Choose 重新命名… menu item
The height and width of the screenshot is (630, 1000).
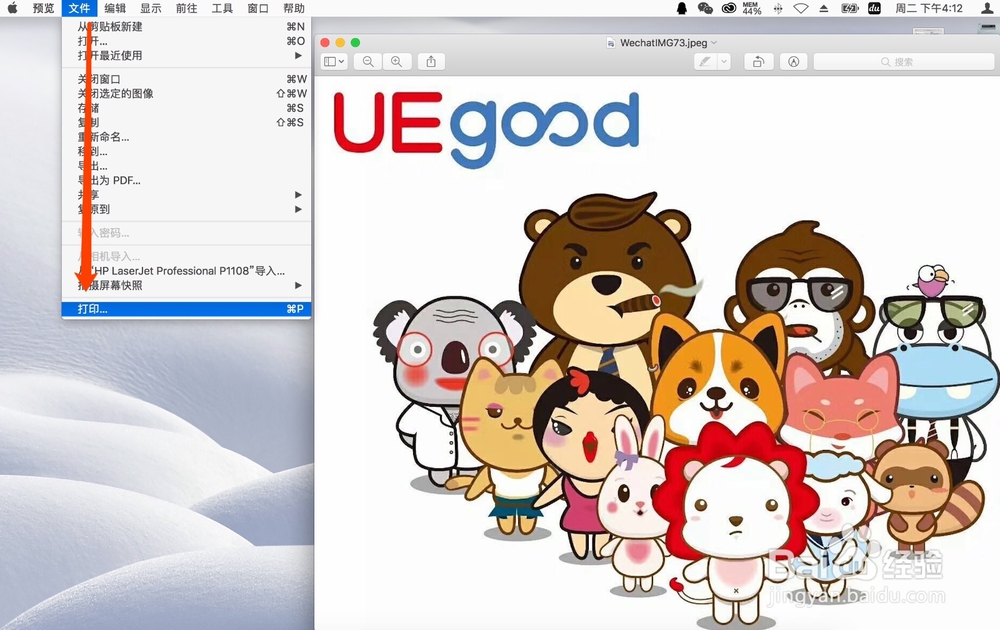click(186, 137)
